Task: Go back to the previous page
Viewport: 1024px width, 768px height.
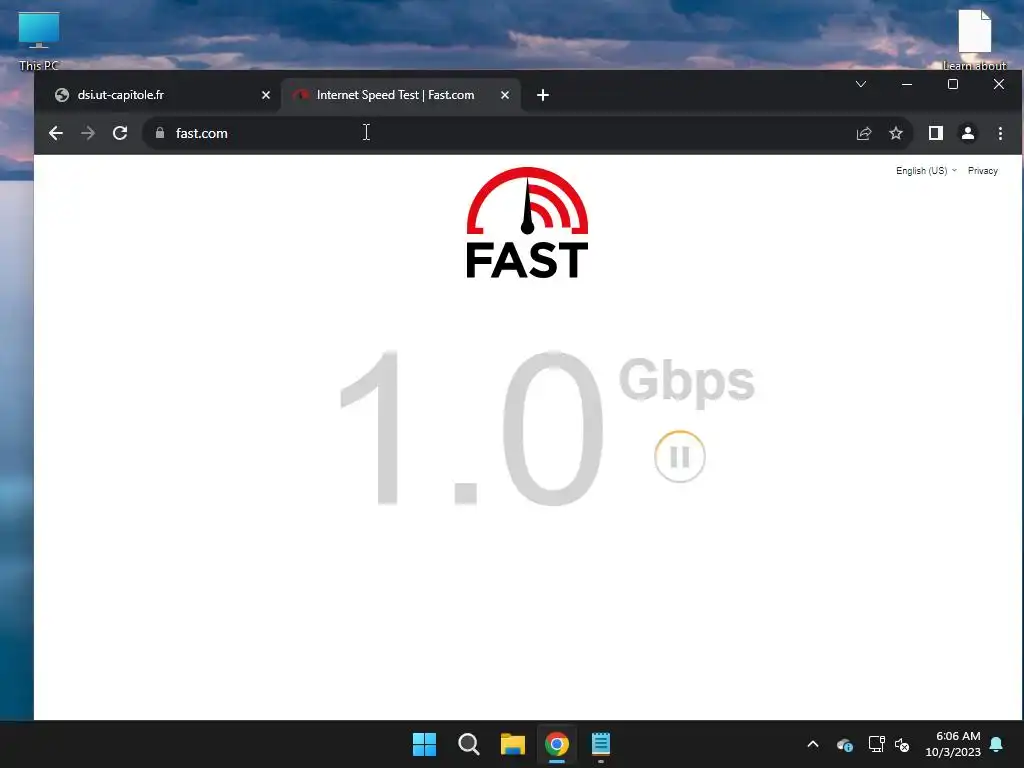Action: point(56,133)
